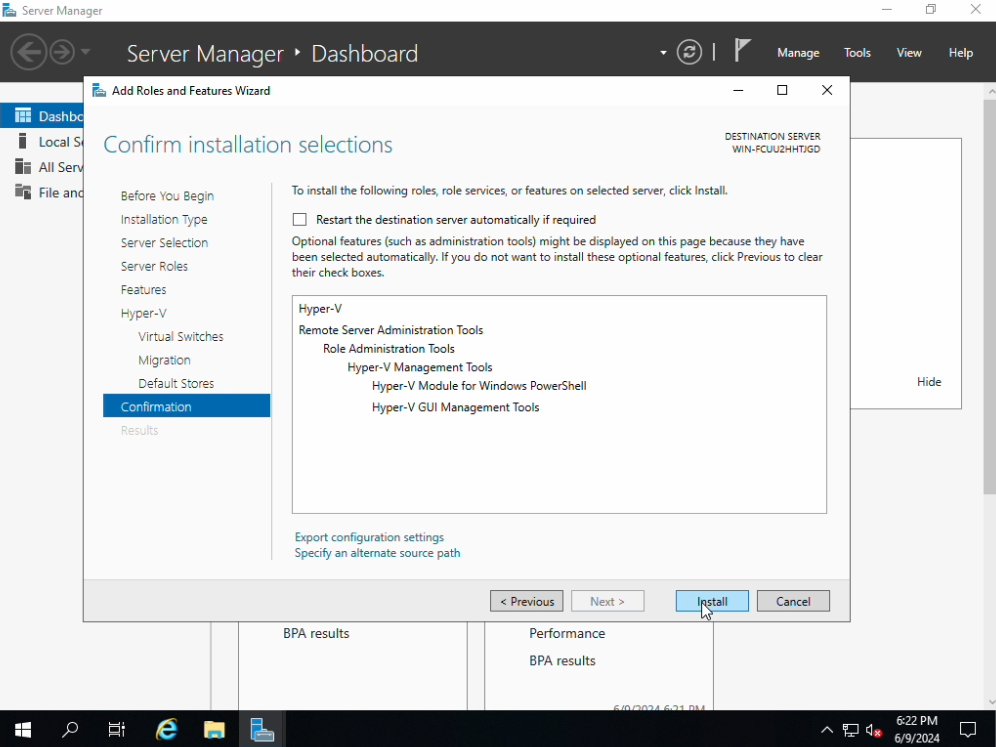Open Internet Explorer from taskbar
Viewport: 996px width, 747px height.
(166, 729)
